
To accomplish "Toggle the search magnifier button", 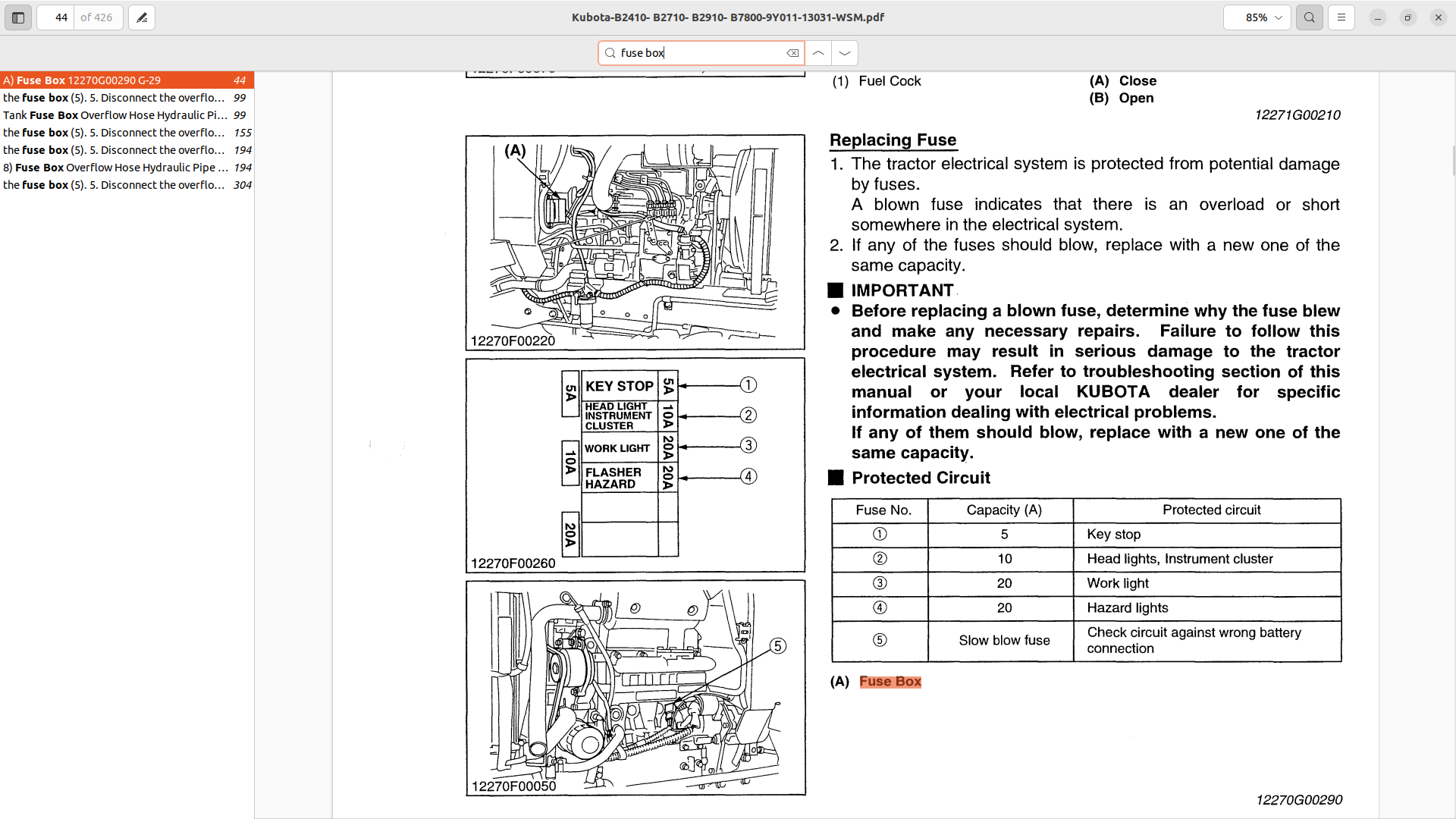I will tap(1310, 17).
